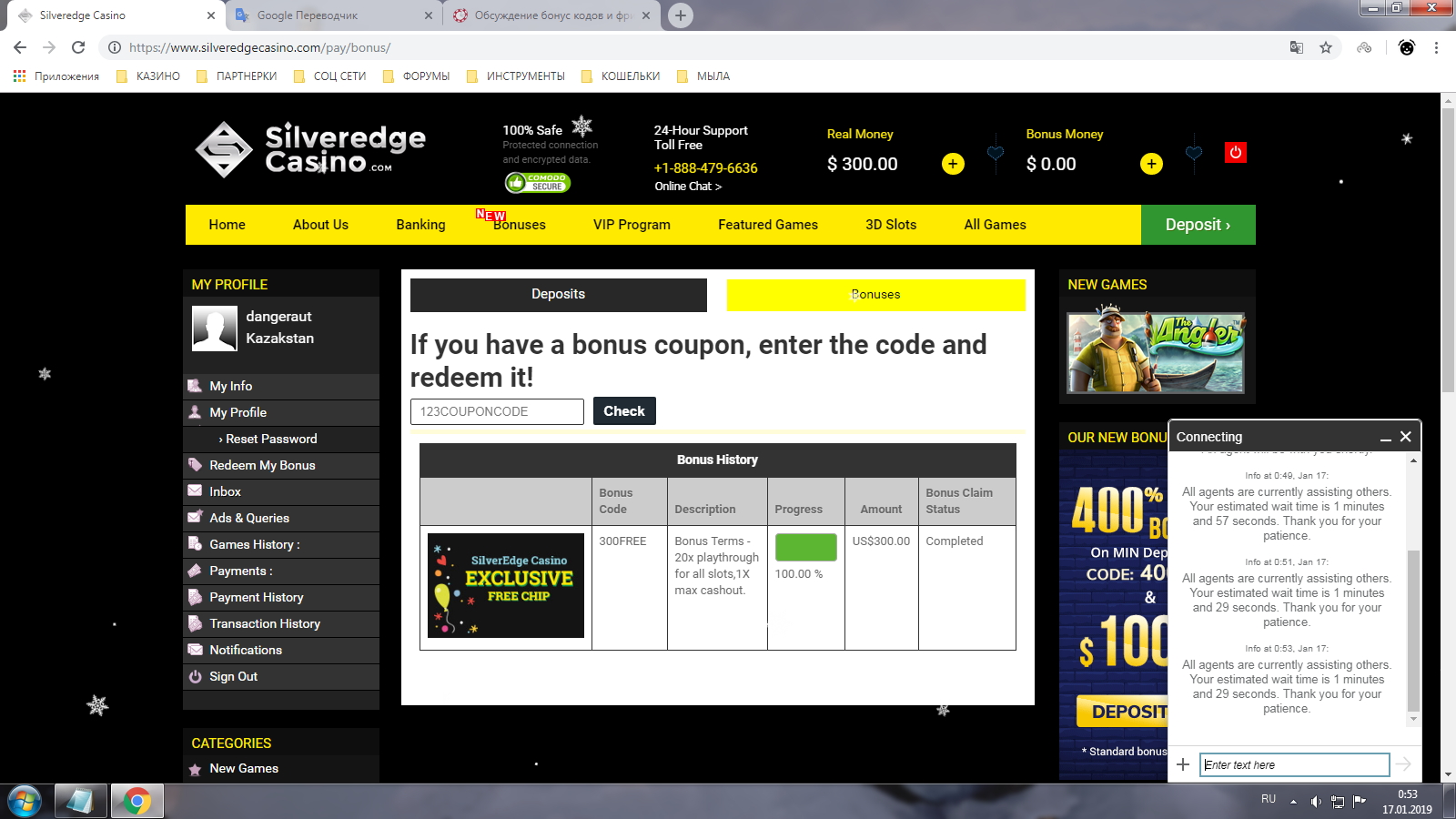
Task: Click the red power logout icon
Action: click(x=1236, y=153)
